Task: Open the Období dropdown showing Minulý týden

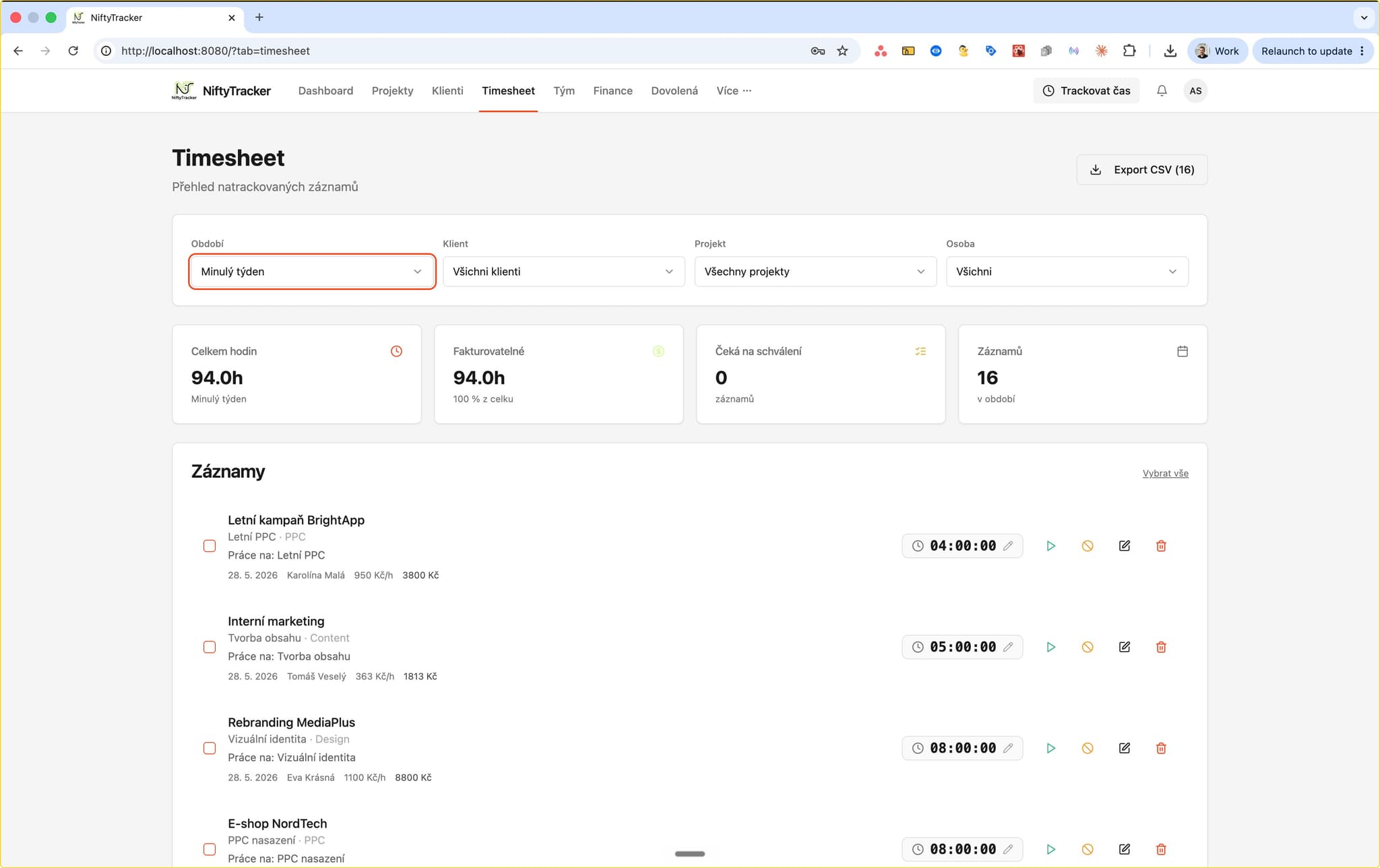Action: tap(312, 272)
